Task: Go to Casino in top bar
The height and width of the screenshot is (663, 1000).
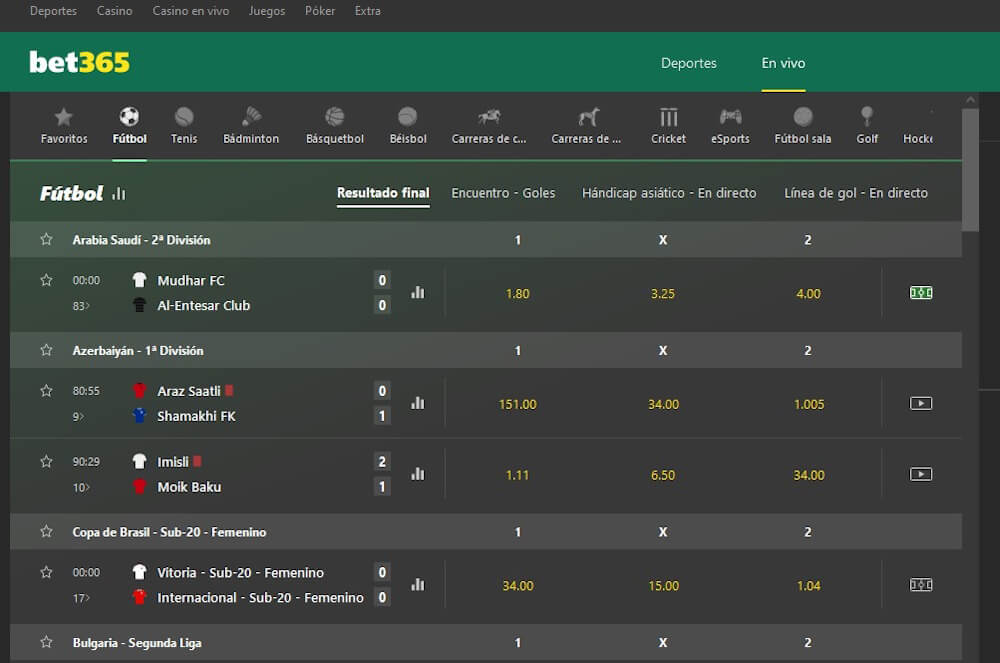Action: coord(115,11)
